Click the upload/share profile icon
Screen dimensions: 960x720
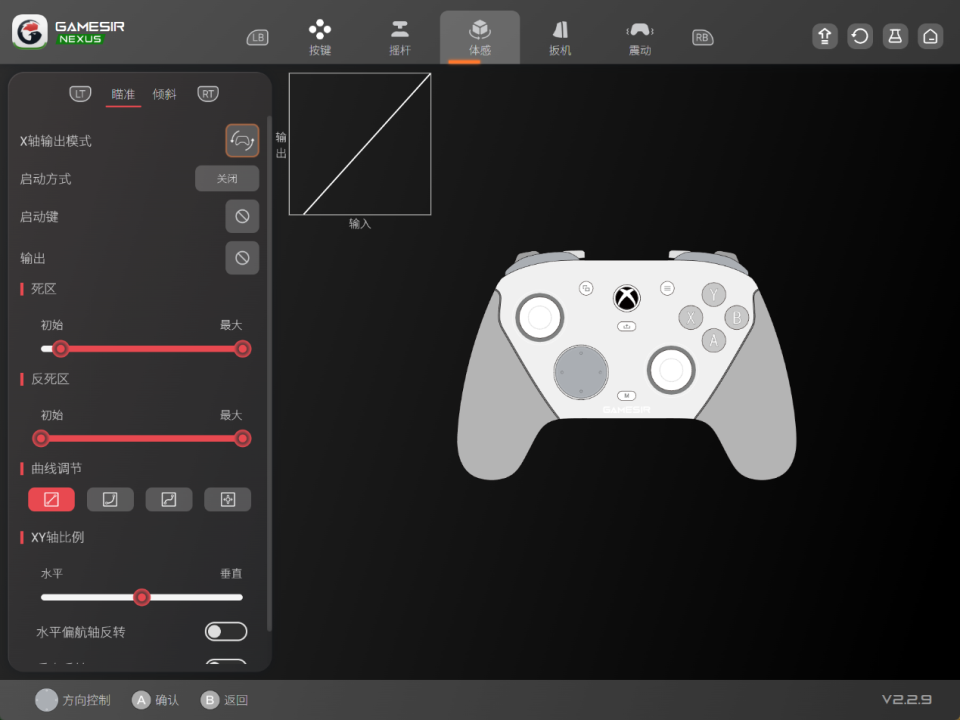pos(825,37)
